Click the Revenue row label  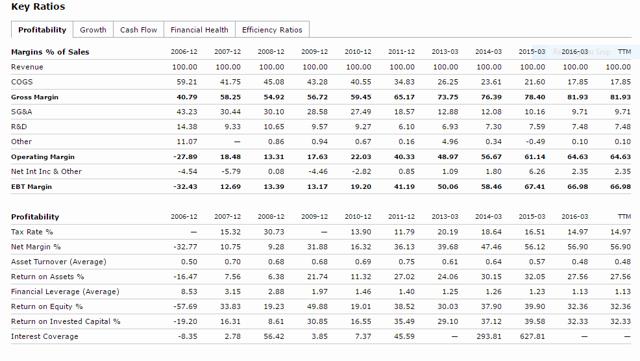(x=27, y=67)
